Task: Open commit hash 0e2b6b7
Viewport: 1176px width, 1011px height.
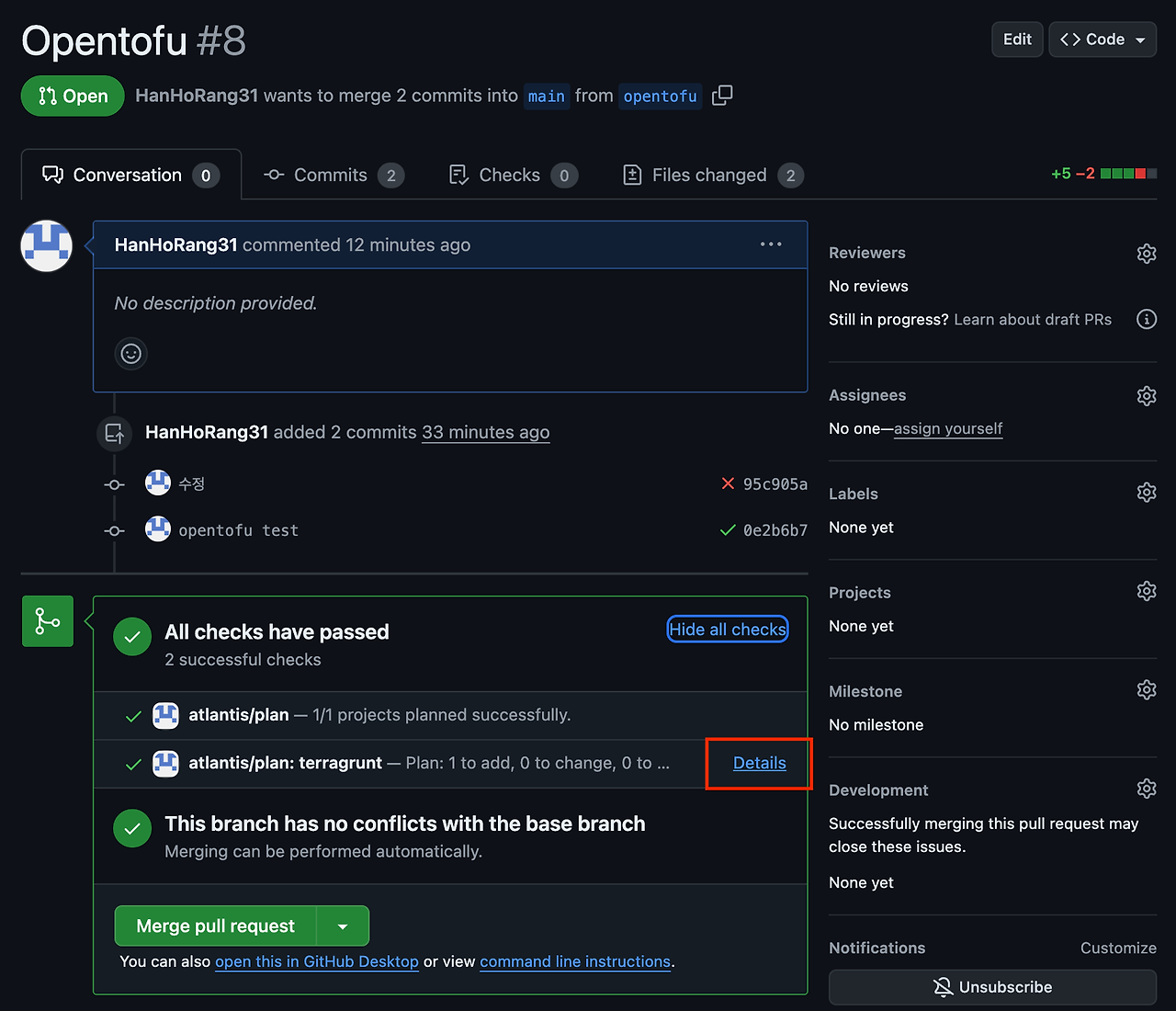Action: (x=775, y=530)
